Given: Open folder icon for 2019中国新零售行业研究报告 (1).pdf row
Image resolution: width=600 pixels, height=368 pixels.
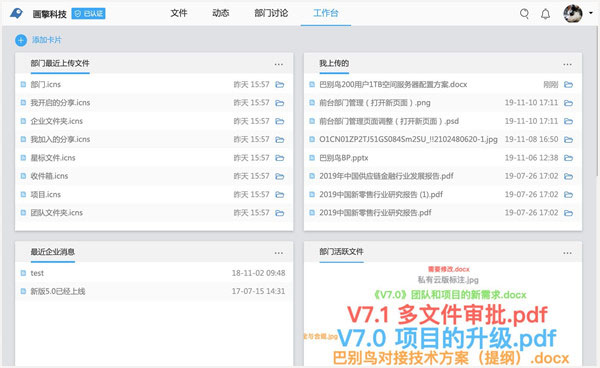Looking at the screenshot, I should (x=569, y=195).
